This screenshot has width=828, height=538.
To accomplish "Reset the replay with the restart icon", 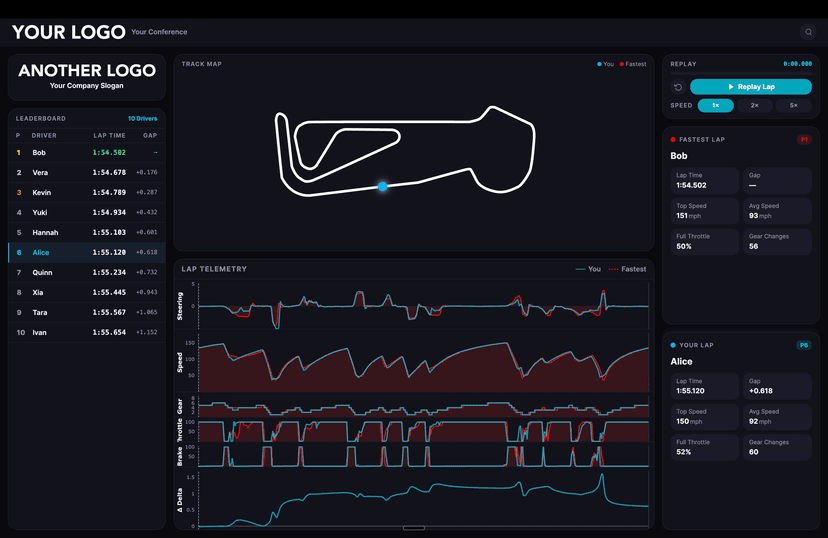I will [678, 87].
